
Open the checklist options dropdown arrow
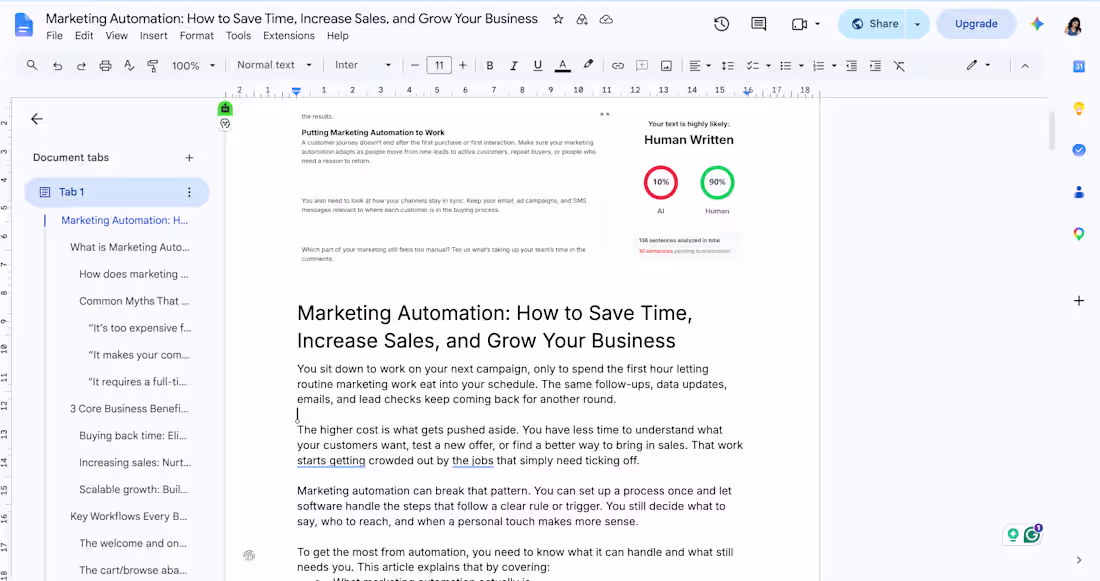coord(768,65)
